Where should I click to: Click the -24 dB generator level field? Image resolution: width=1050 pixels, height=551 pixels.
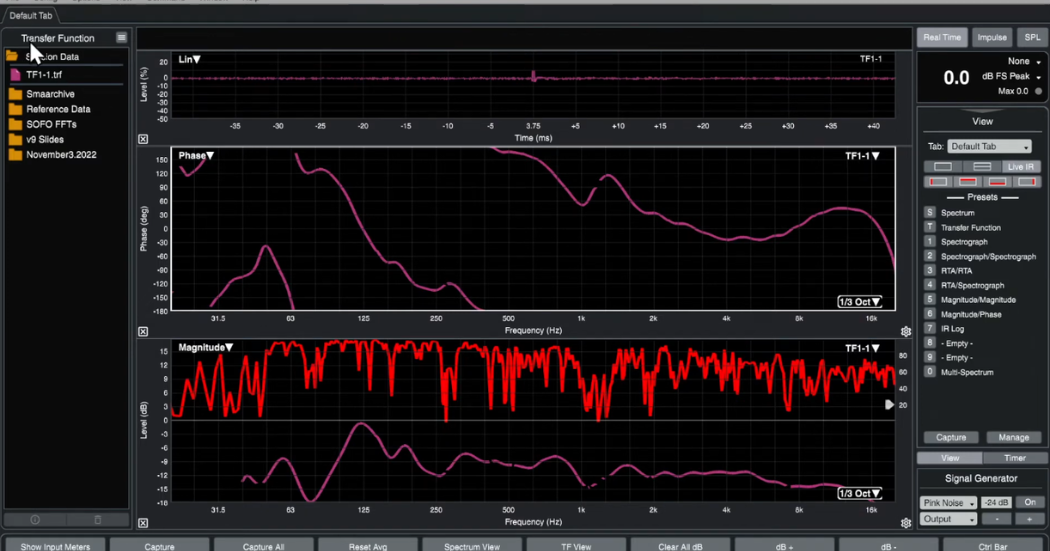click(x=996, y=503)
